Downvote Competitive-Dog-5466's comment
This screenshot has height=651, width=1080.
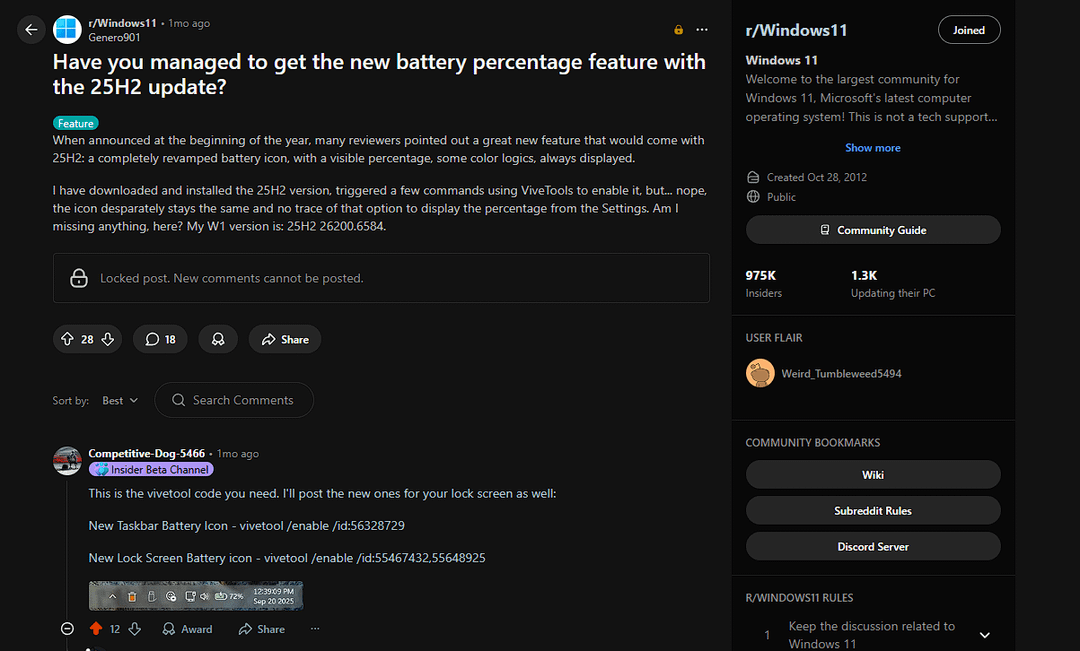tap(135, 629)
